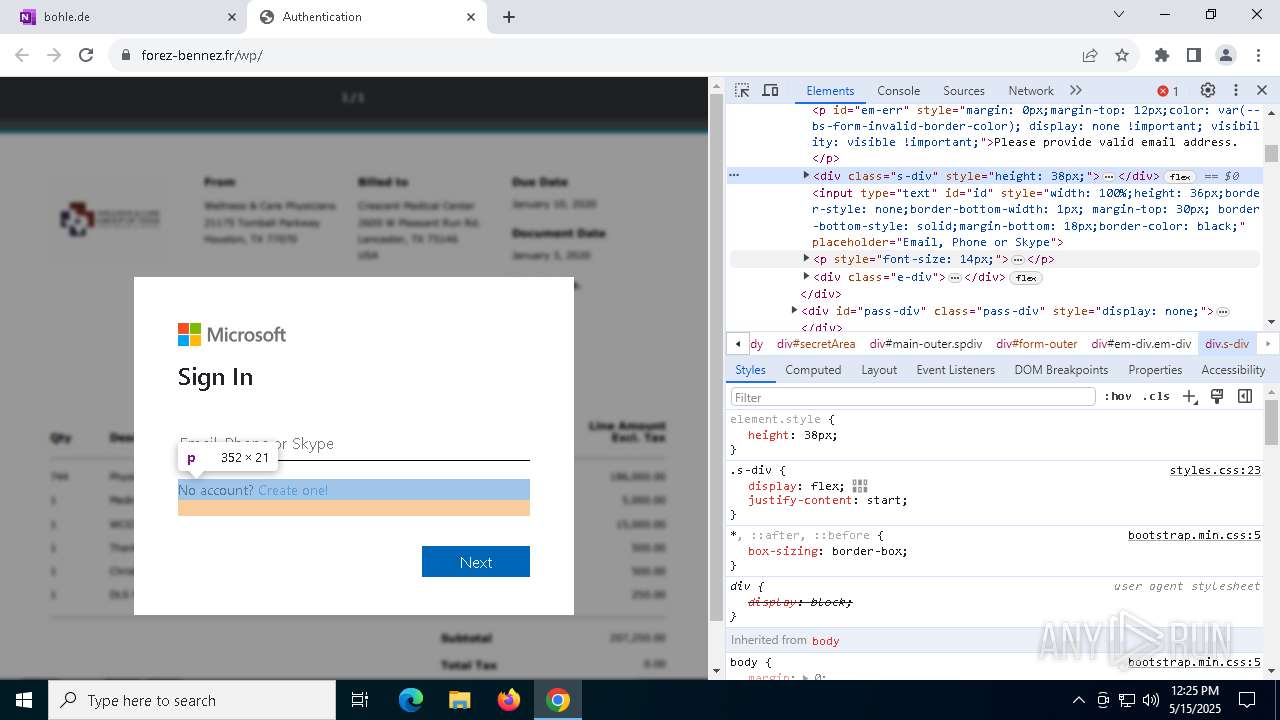Image resolution: width=1280 pixels, height=720 pixels.
Task: Reload the page
Action: point(86,55)
